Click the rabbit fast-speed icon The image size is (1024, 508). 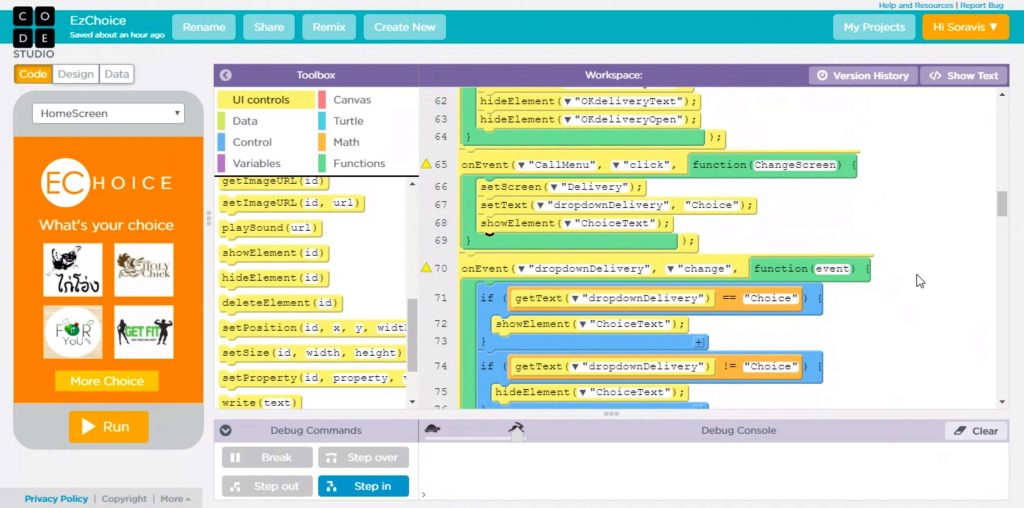[517, 428]
